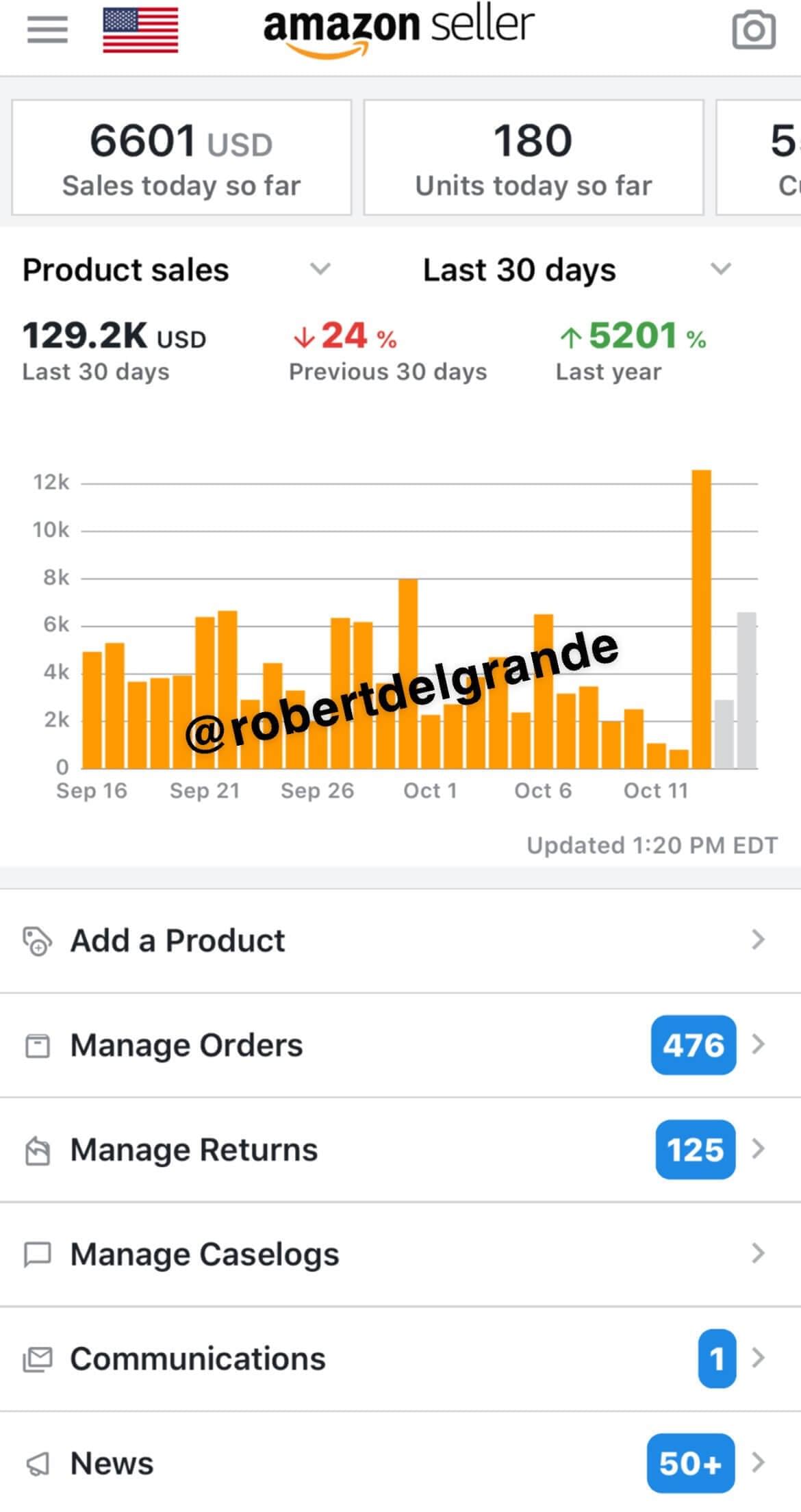Tap the Sales today so far card
801x1512 pixels.
(x=181, y=157)
